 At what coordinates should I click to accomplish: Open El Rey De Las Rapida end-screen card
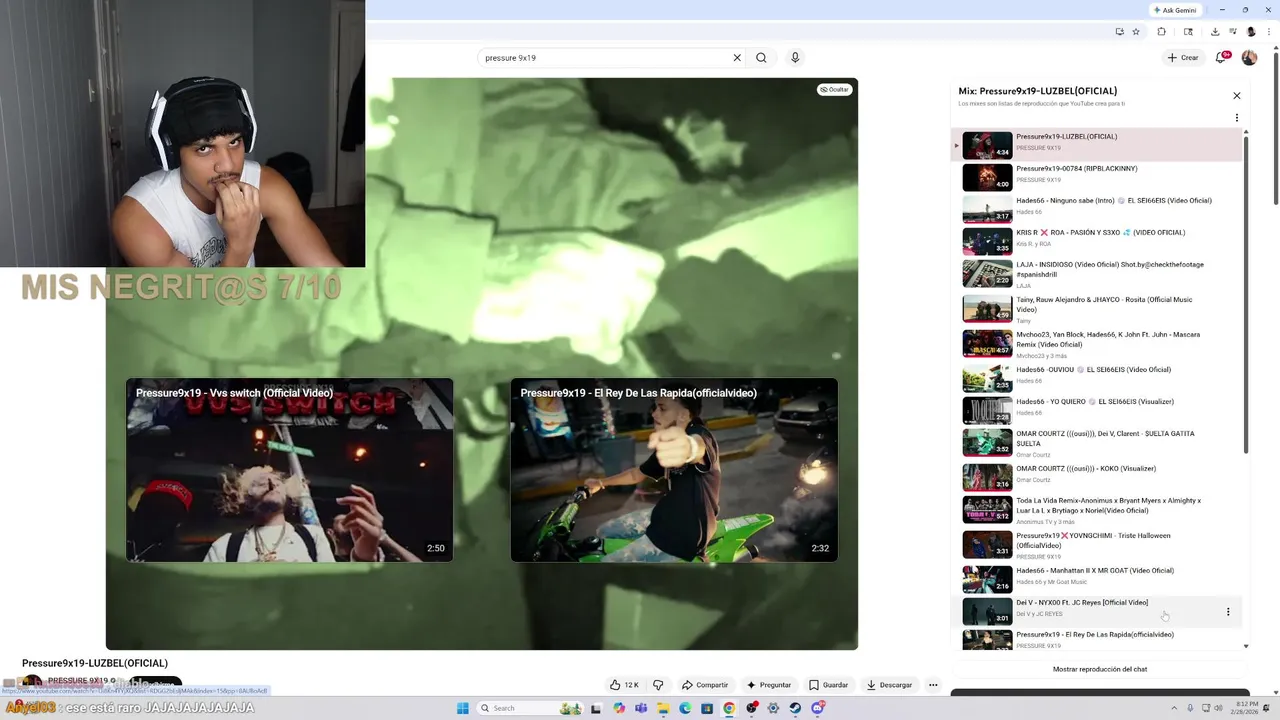click(x=674, y=470)
